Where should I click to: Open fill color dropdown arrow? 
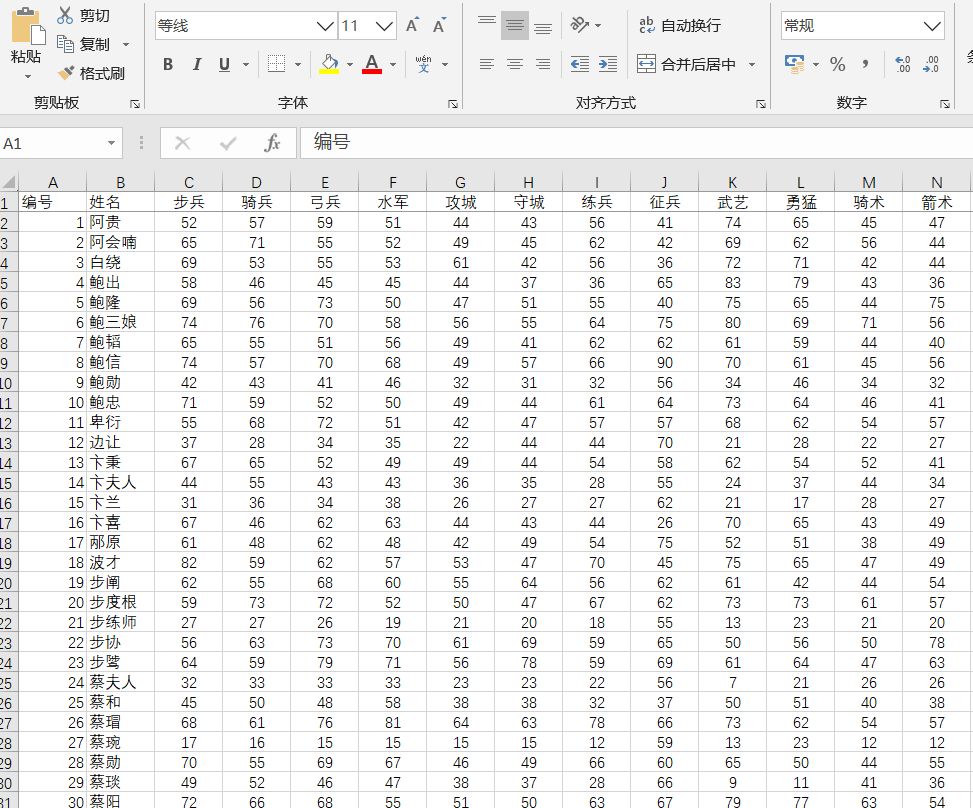[x=350, y=64]
